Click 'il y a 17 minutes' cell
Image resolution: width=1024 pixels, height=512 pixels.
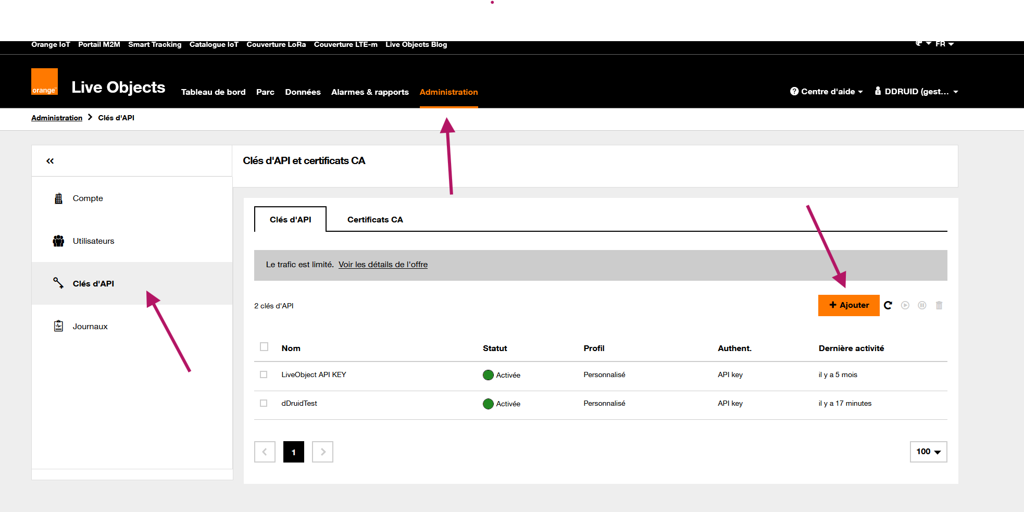[x=845, y=404]
